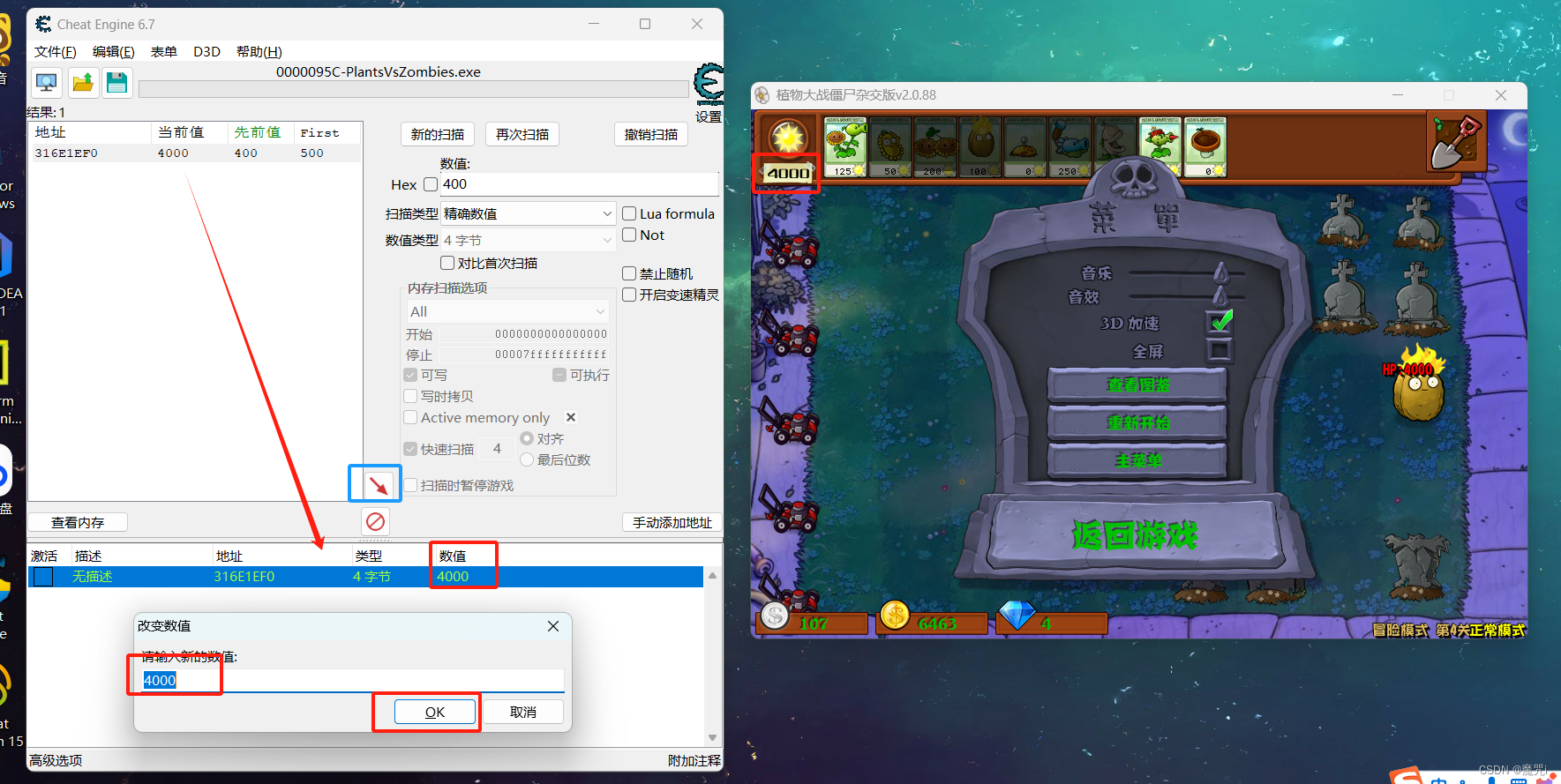
Task: Click the 撤销扫描 button
Action: (651, 134)
